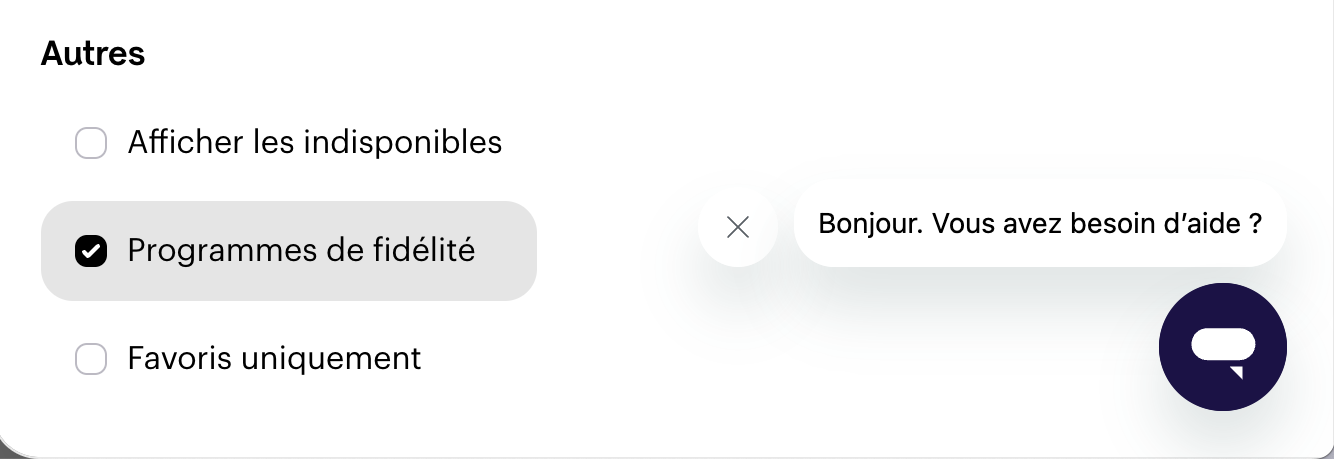The height and width of the screenshot is (459, 1334).
Task: Filter to favorites only using the last checkbox
Action: click(x=91, y=358)
